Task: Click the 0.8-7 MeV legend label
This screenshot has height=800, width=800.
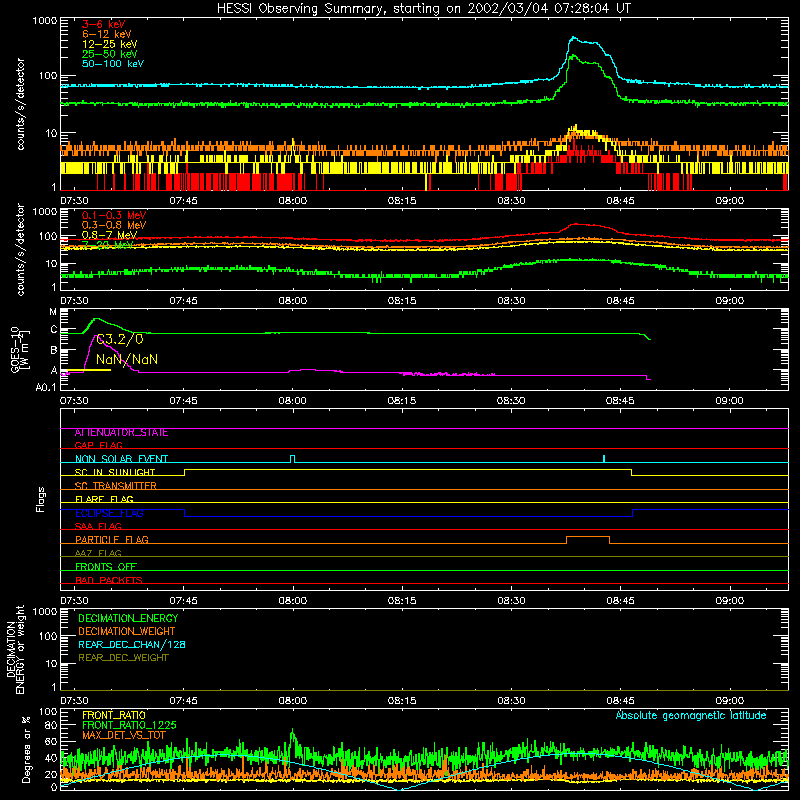Action: (109, 235)
